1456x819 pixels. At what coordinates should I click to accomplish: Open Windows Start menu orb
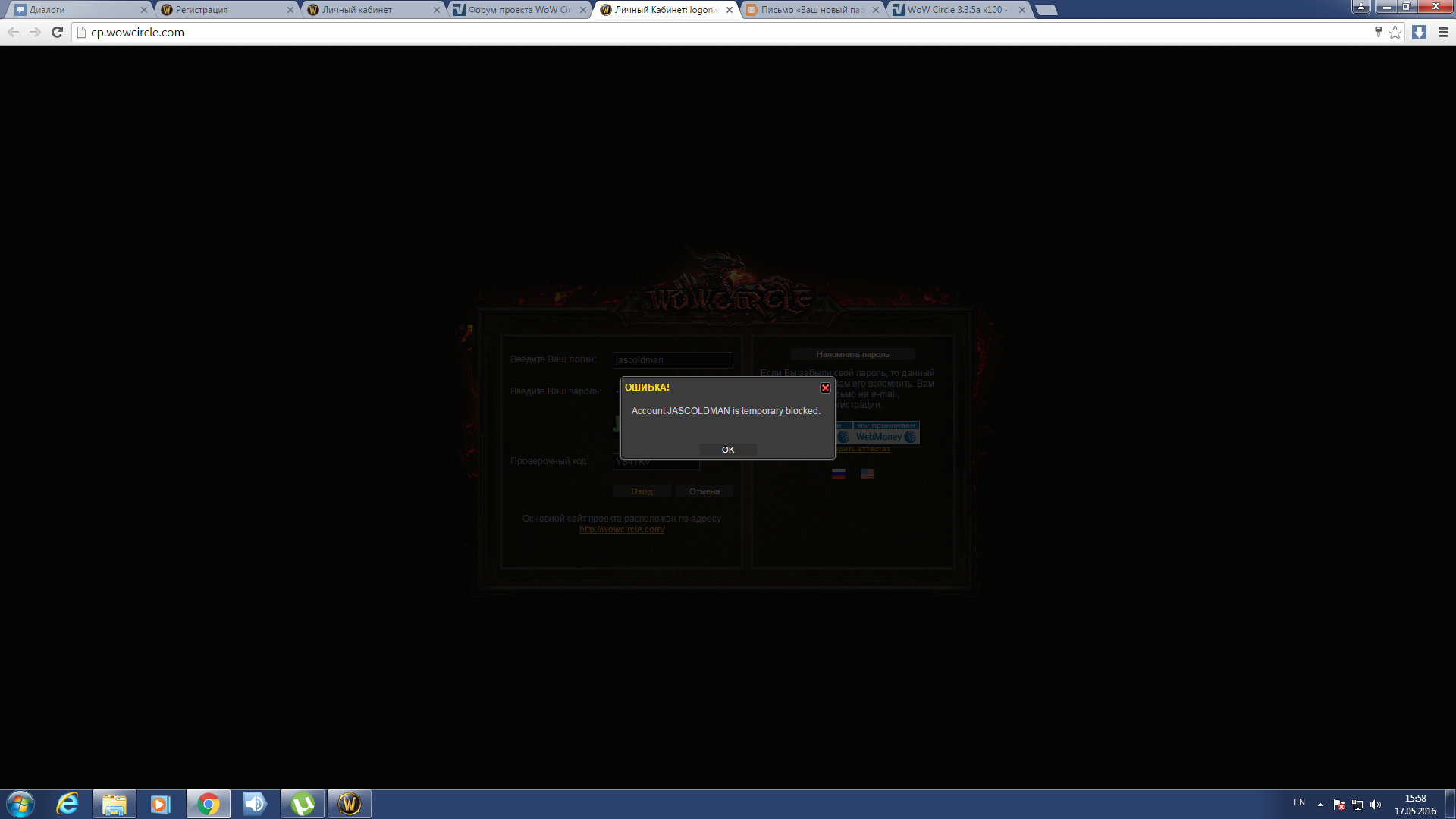click(x=20, y=804)
